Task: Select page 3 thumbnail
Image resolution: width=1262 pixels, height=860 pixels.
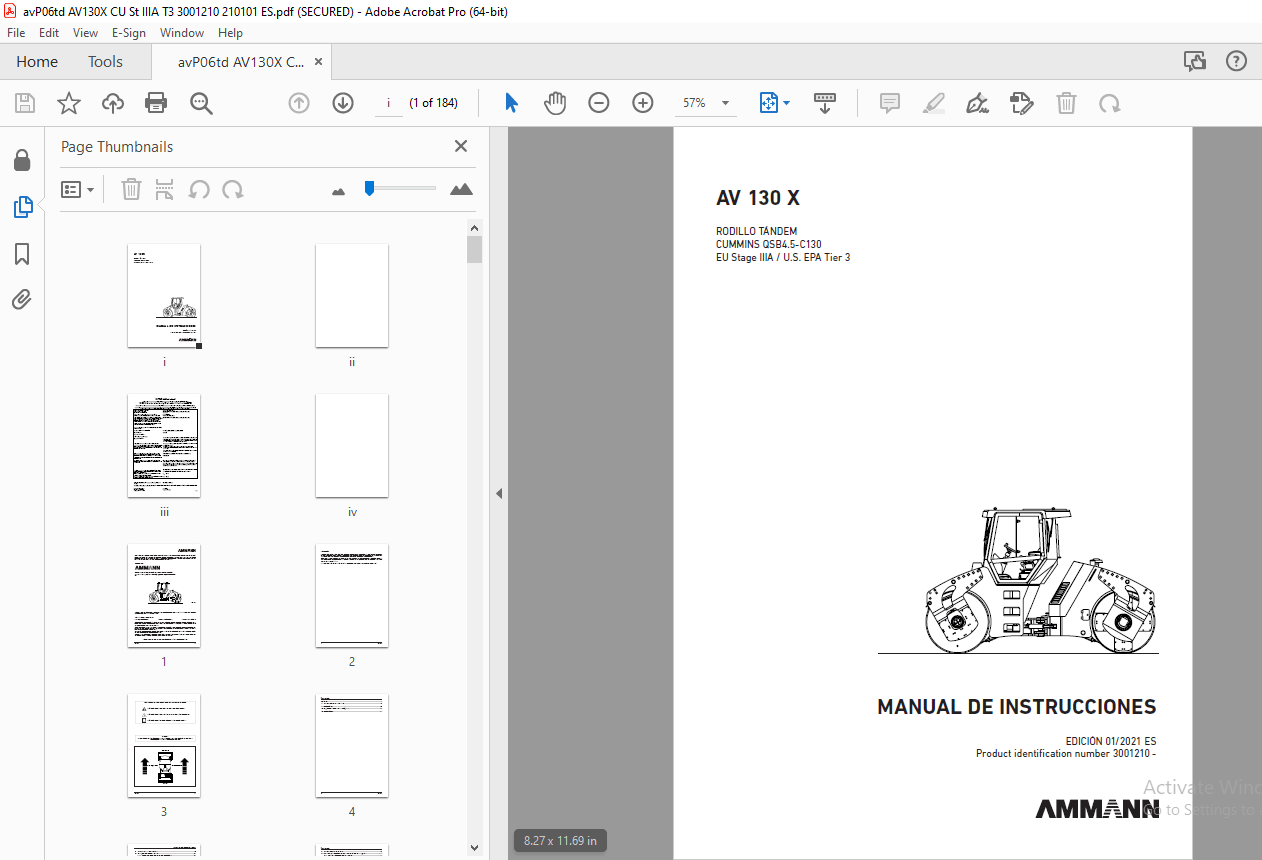Action: 164,746
